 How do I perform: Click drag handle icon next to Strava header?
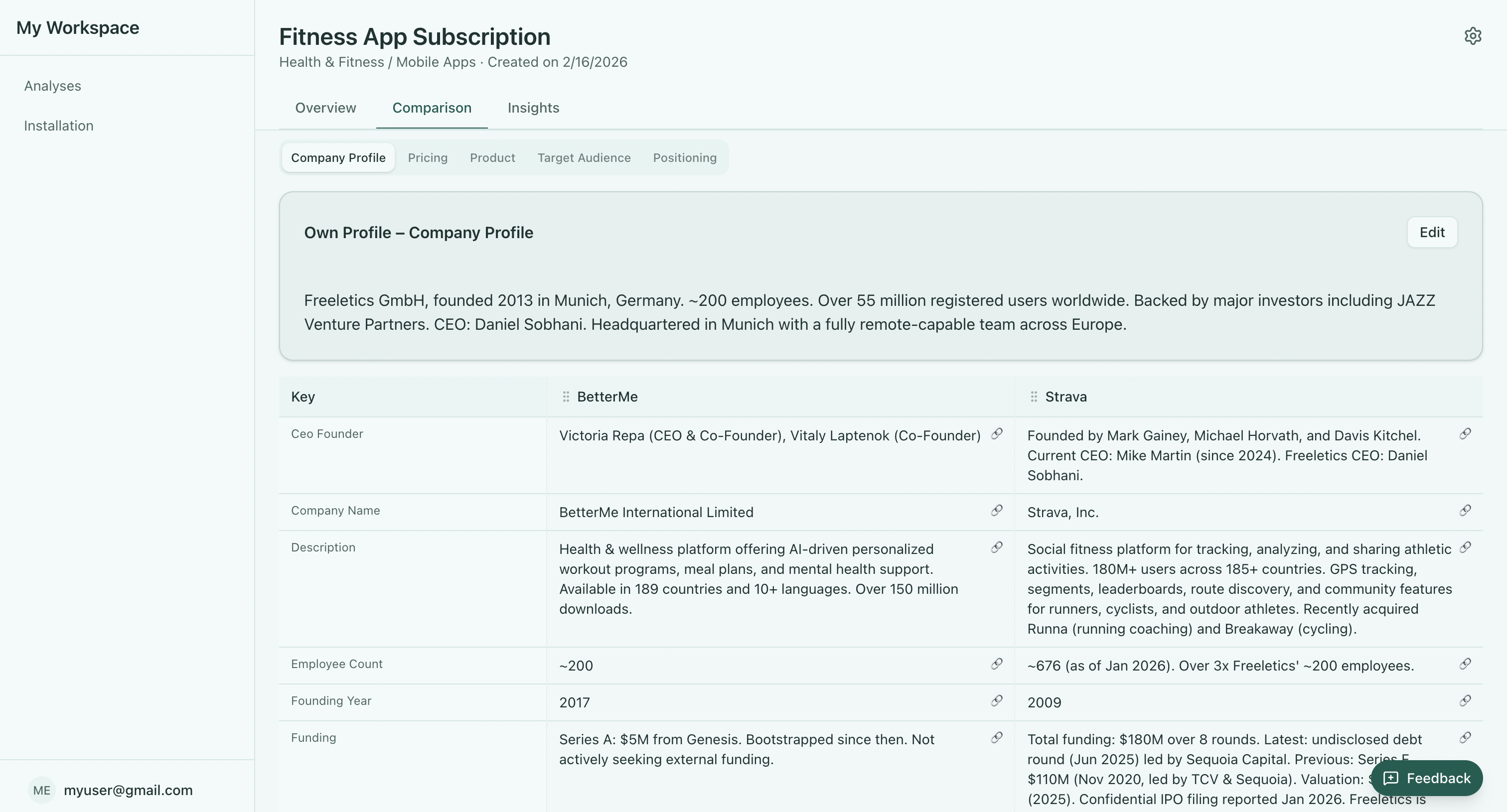click(x=1034, y=397)
